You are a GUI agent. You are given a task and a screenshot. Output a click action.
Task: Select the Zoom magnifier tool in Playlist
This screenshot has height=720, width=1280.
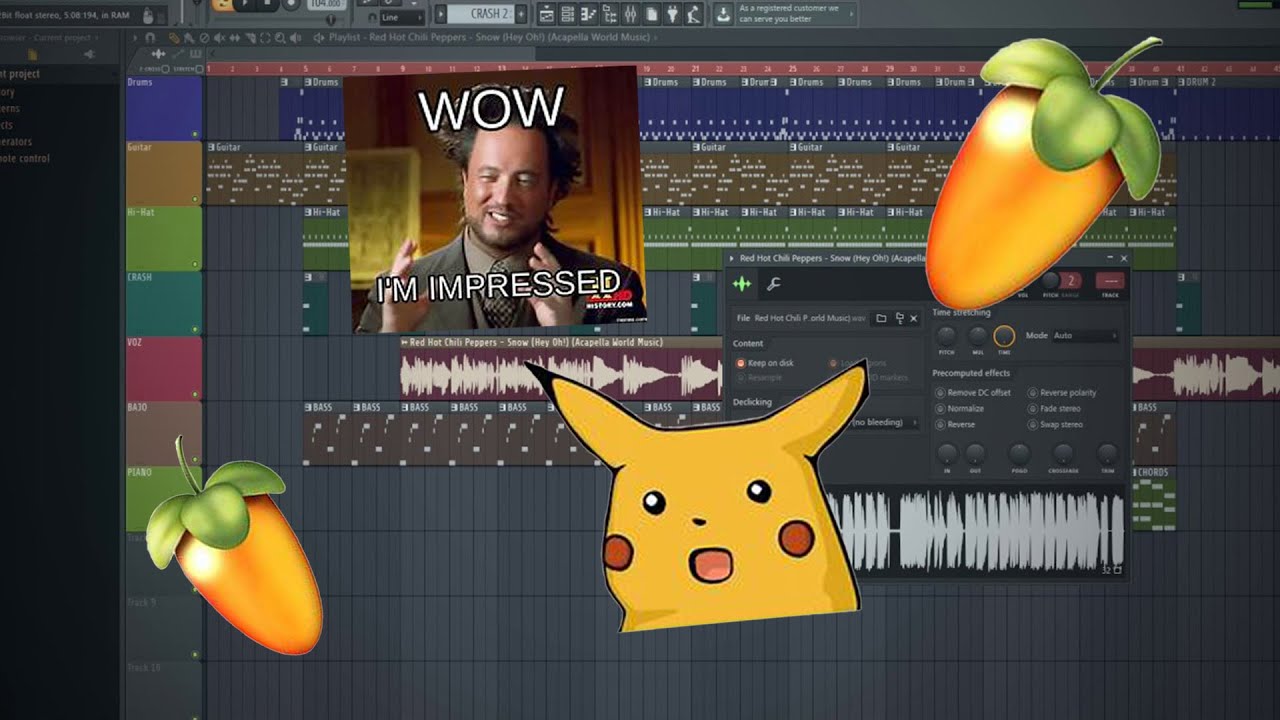click(280, 38)
